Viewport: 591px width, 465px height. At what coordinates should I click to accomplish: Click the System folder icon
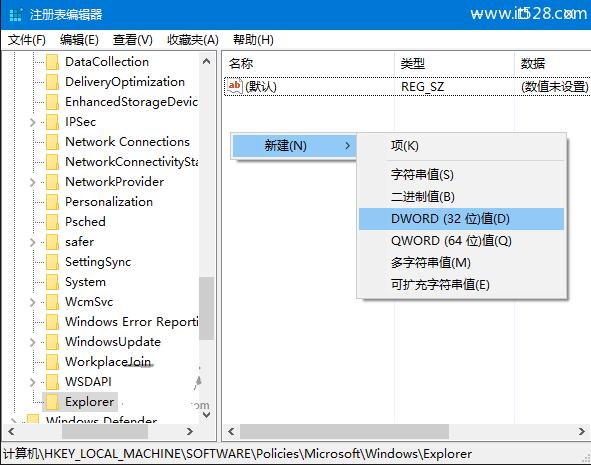click(52, 281)
